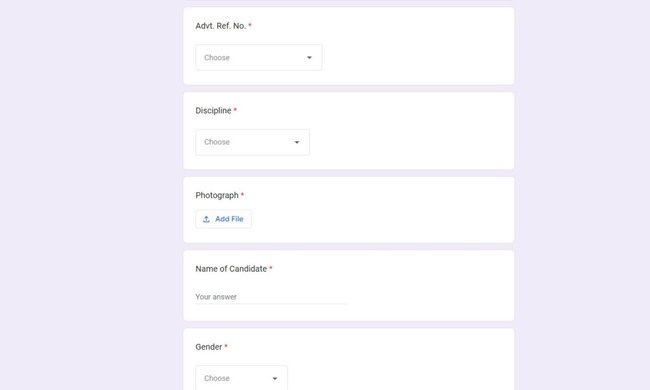This screenshot has height=390, width=650.
Task: Click the red asterisk beside Gender
Action: [x=226, y=346]
